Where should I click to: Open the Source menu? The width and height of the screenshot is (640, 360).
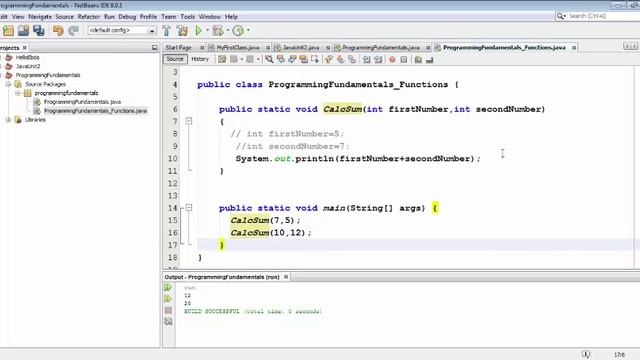(x=64, y=17)
